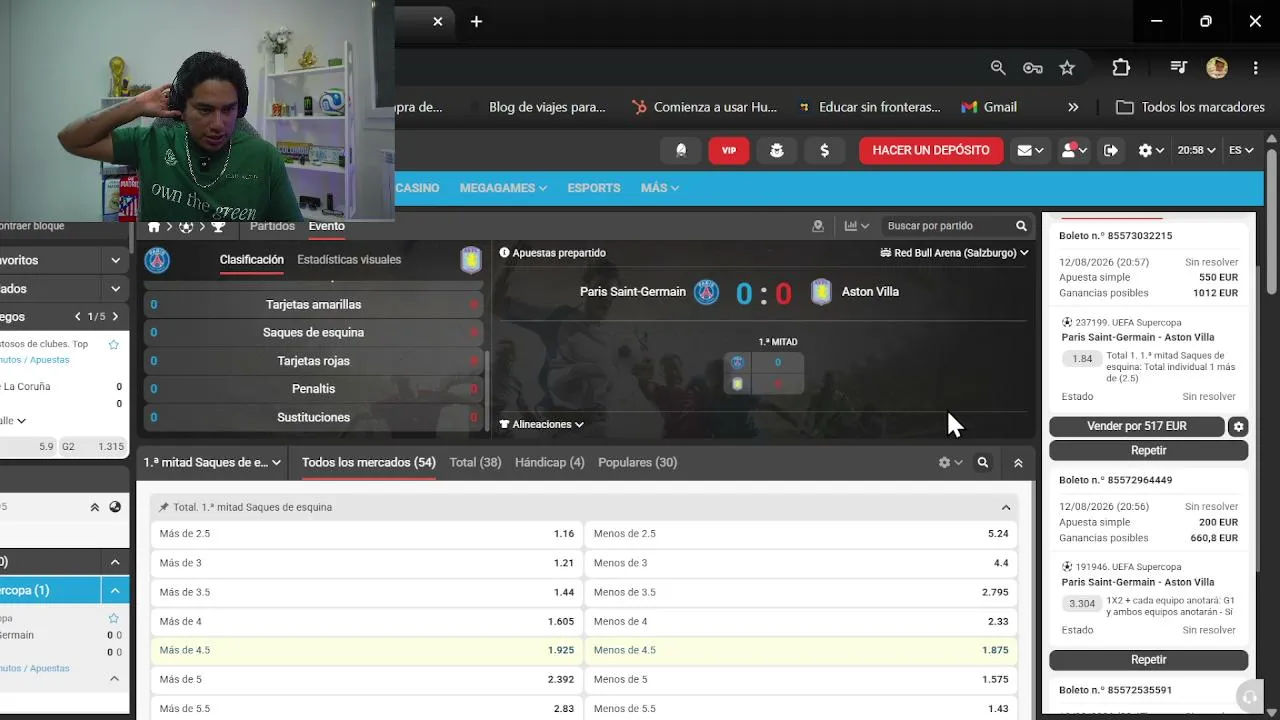Viewport: 1280px width, 720px height.
Task: Open the red VIP badge
Action: point(729,150)
